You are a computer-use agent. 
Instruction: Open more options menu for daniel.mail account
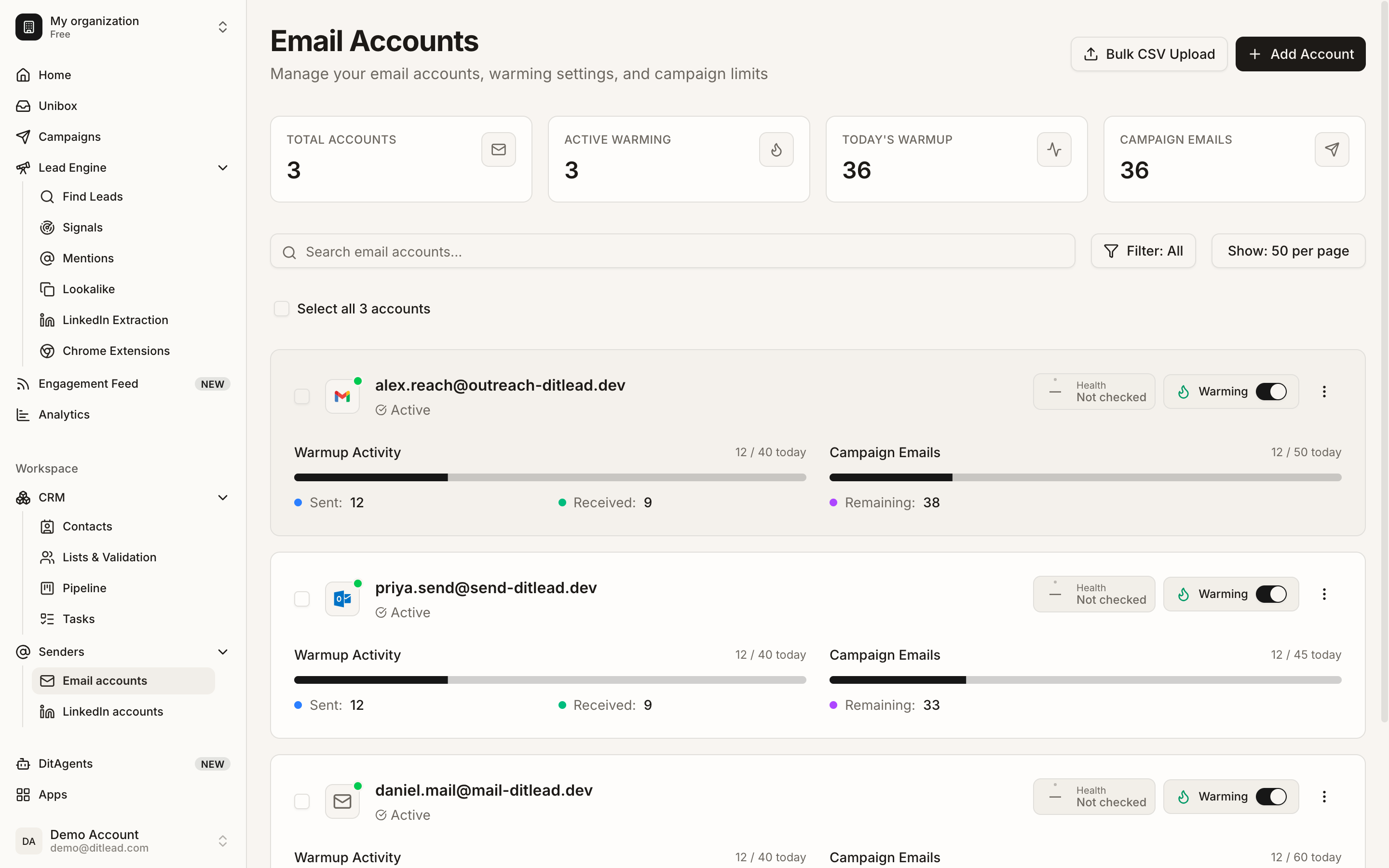click(1324, 797)
